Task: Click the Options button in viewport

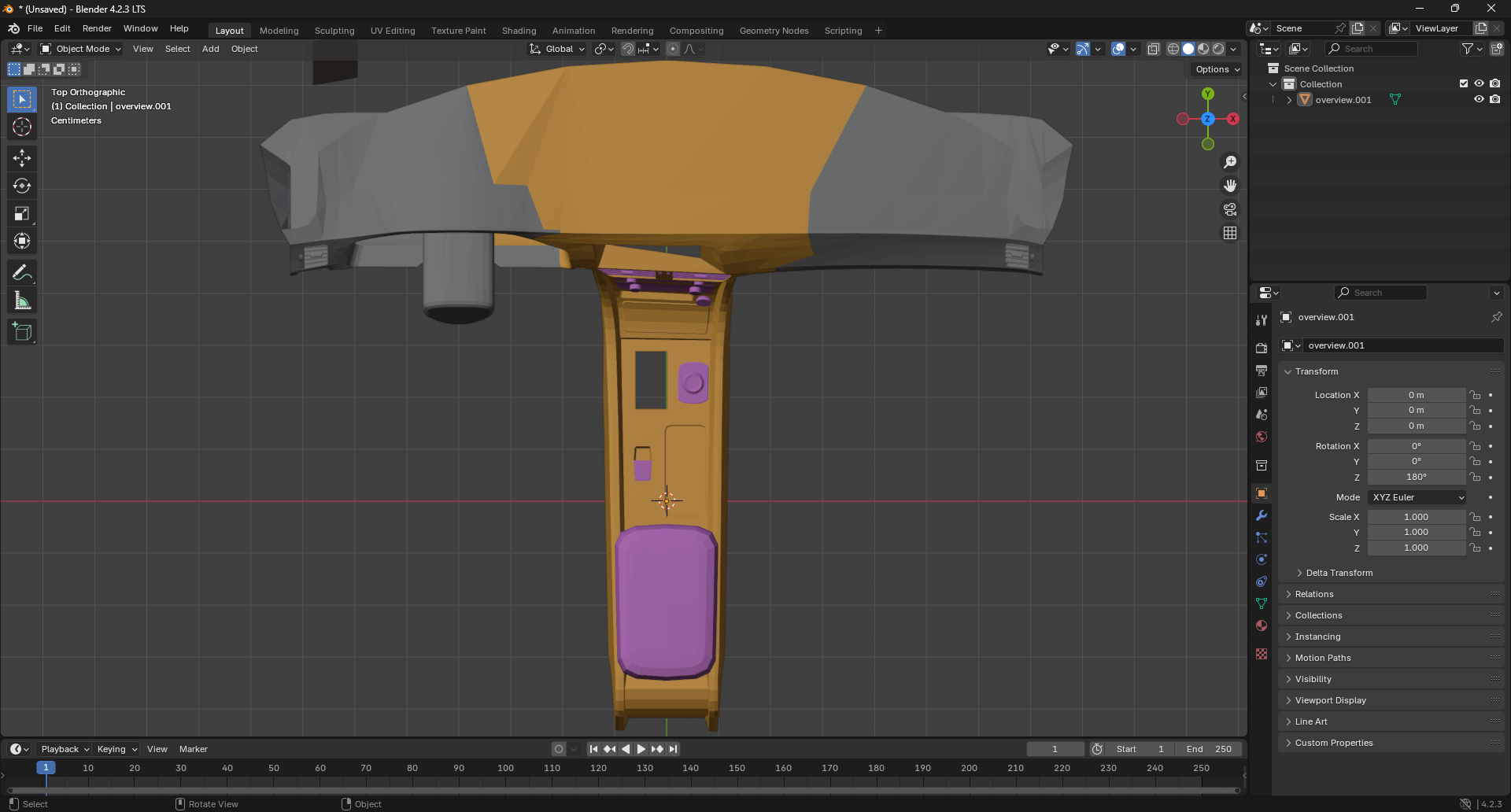Action: (1217, 69)
